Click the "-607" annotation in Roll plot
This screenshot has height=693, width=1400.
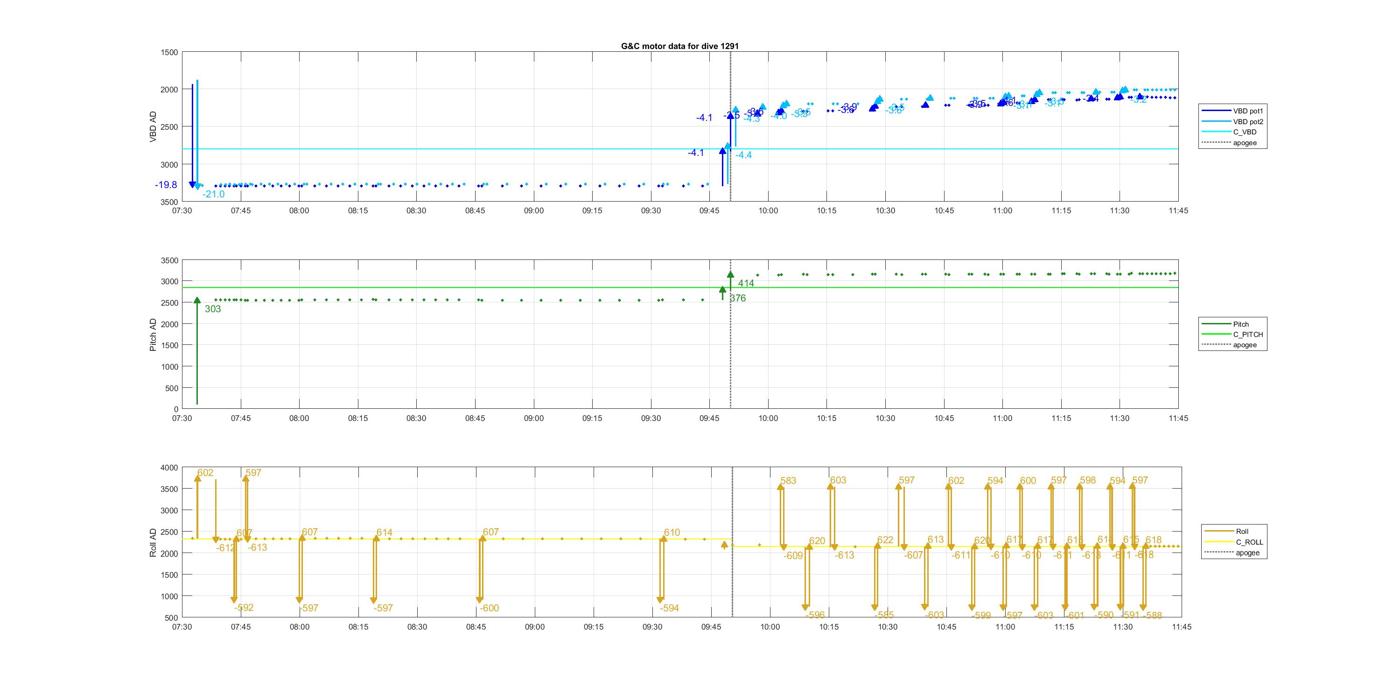click(x=913, y=555)
